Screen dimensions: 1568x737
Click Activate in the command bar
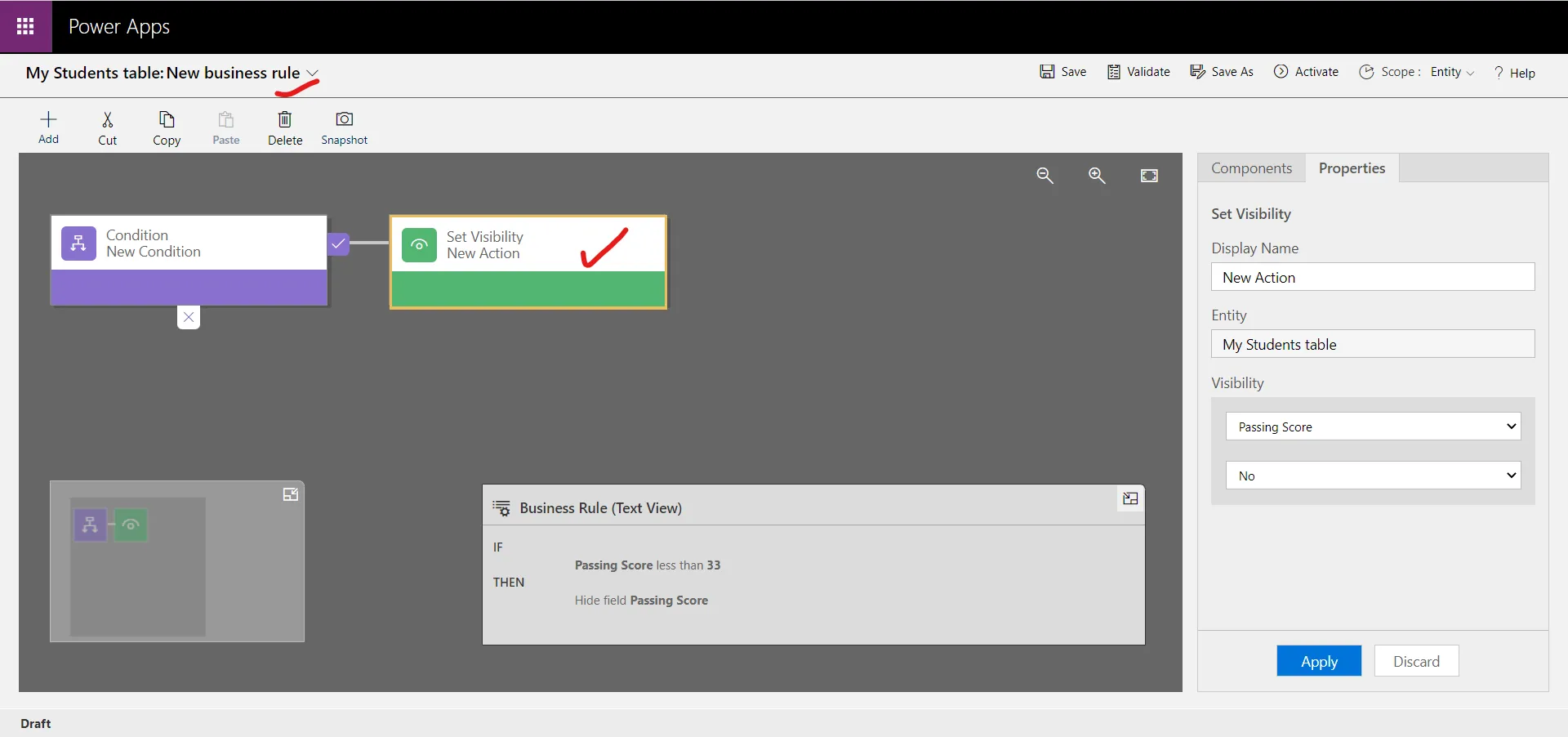(x=1307, y=72)
